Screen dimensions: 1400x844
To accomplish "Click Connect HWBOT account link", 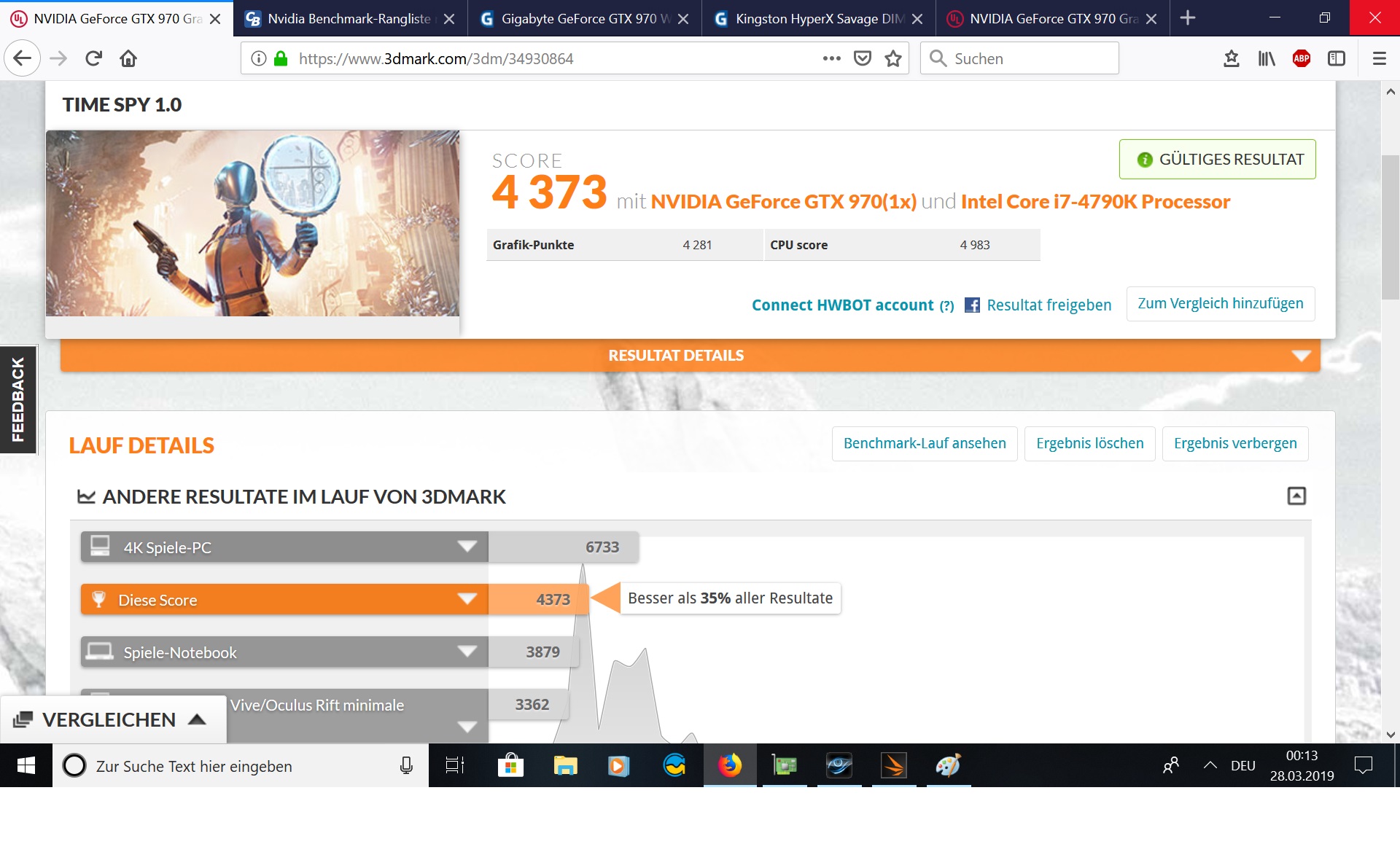I will click(x=842, y=305).
